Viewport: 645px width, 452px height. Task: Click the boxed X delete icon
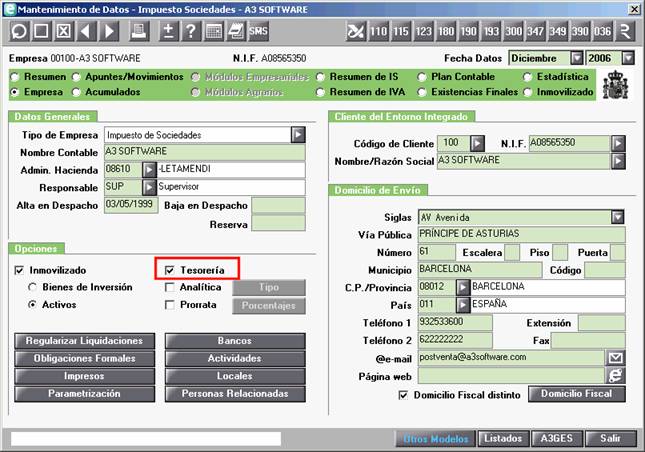coord(63,31)
